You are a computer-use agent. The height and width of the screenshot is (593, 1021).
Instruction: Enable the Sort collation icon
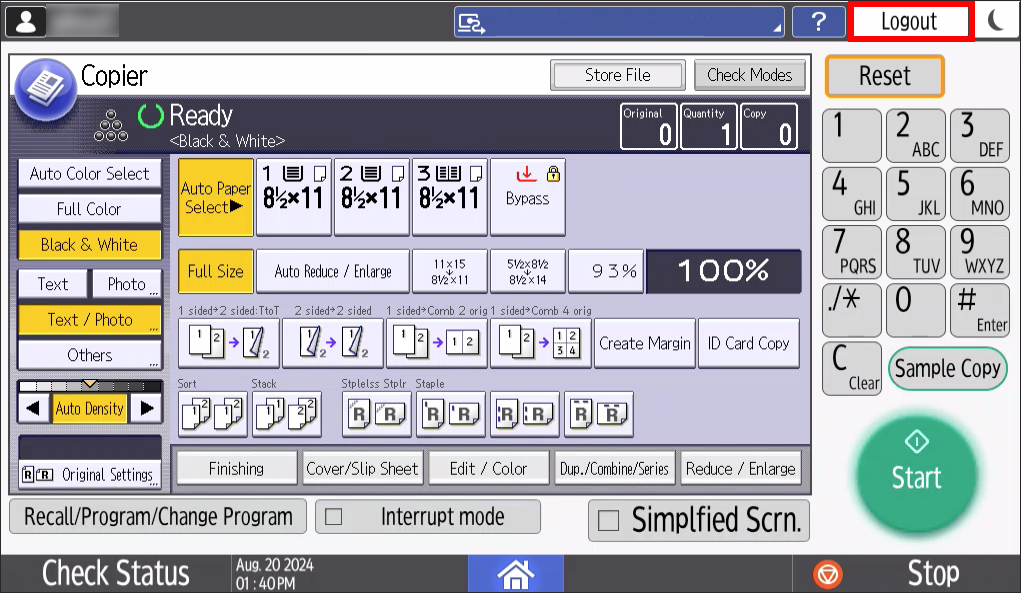[x=212, y=413]
